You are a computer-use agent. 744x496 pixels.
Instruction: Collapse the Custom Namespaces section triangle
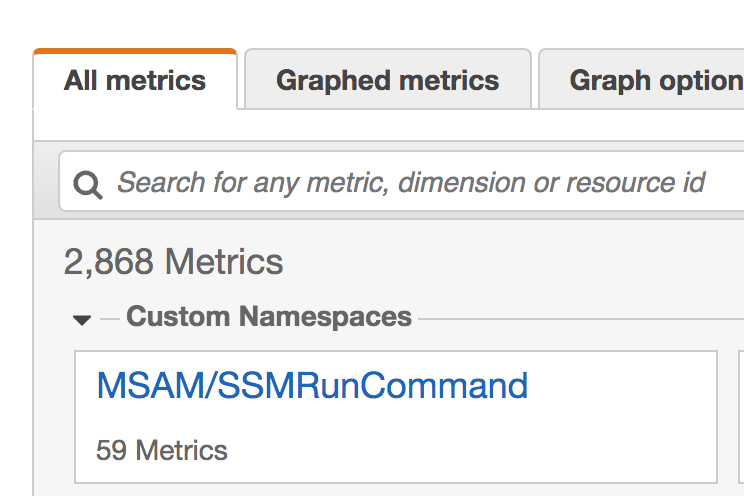click(82, 320)
